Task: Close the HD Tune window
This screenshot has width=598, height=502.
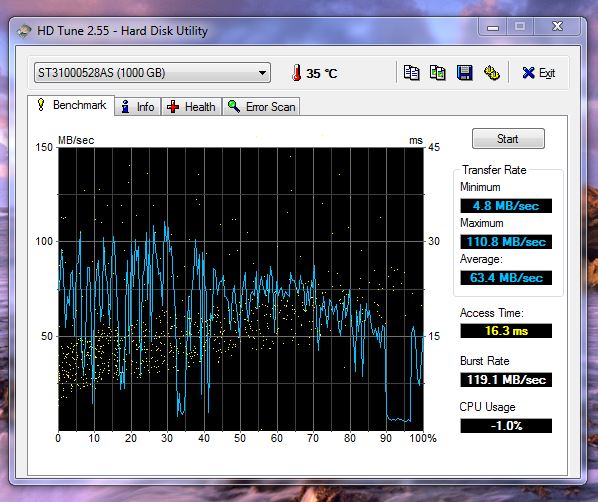Action: pyautogui.click(x=557, y=26)
